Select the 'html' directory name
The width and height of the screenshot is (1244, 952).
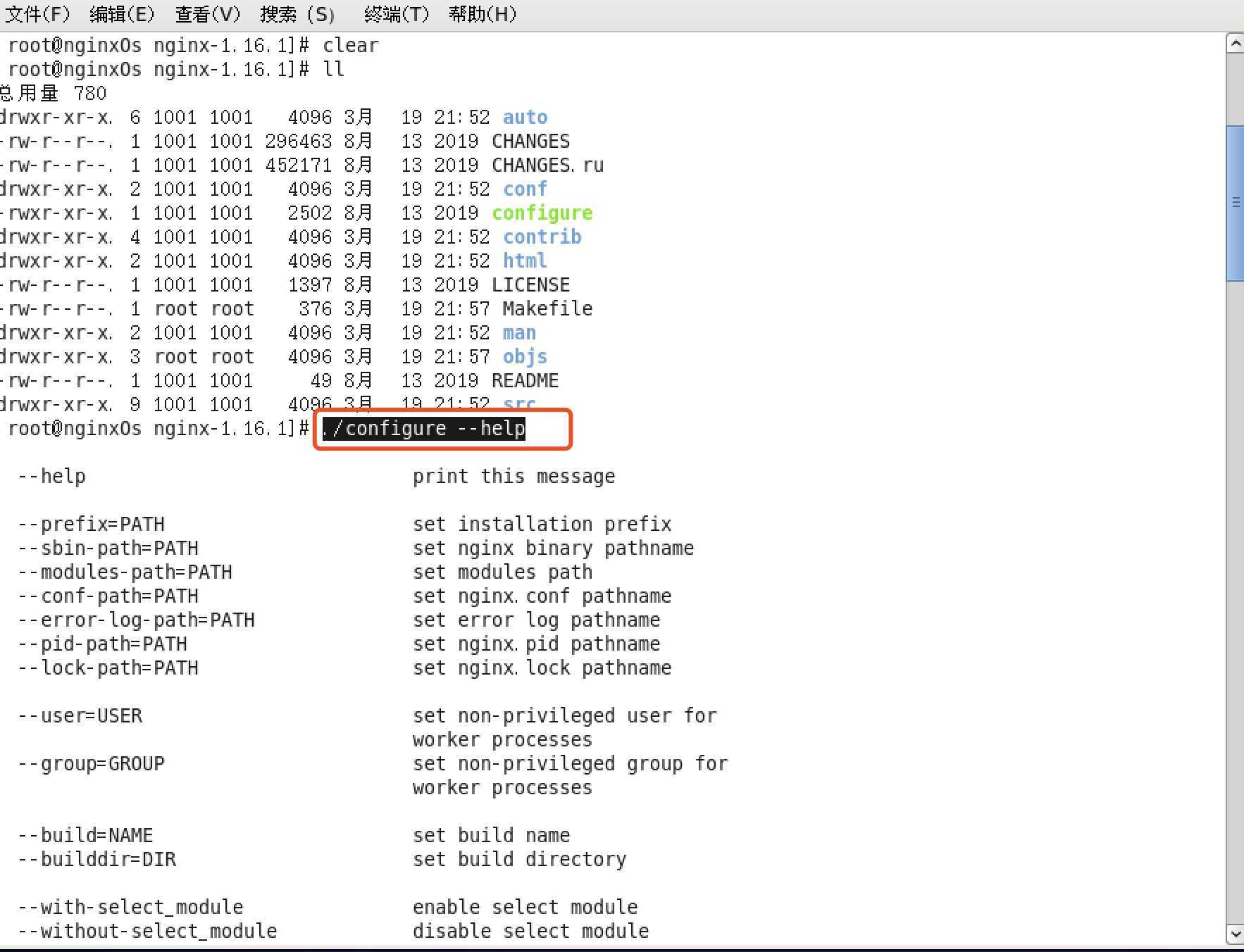click(x=525, y=261)
